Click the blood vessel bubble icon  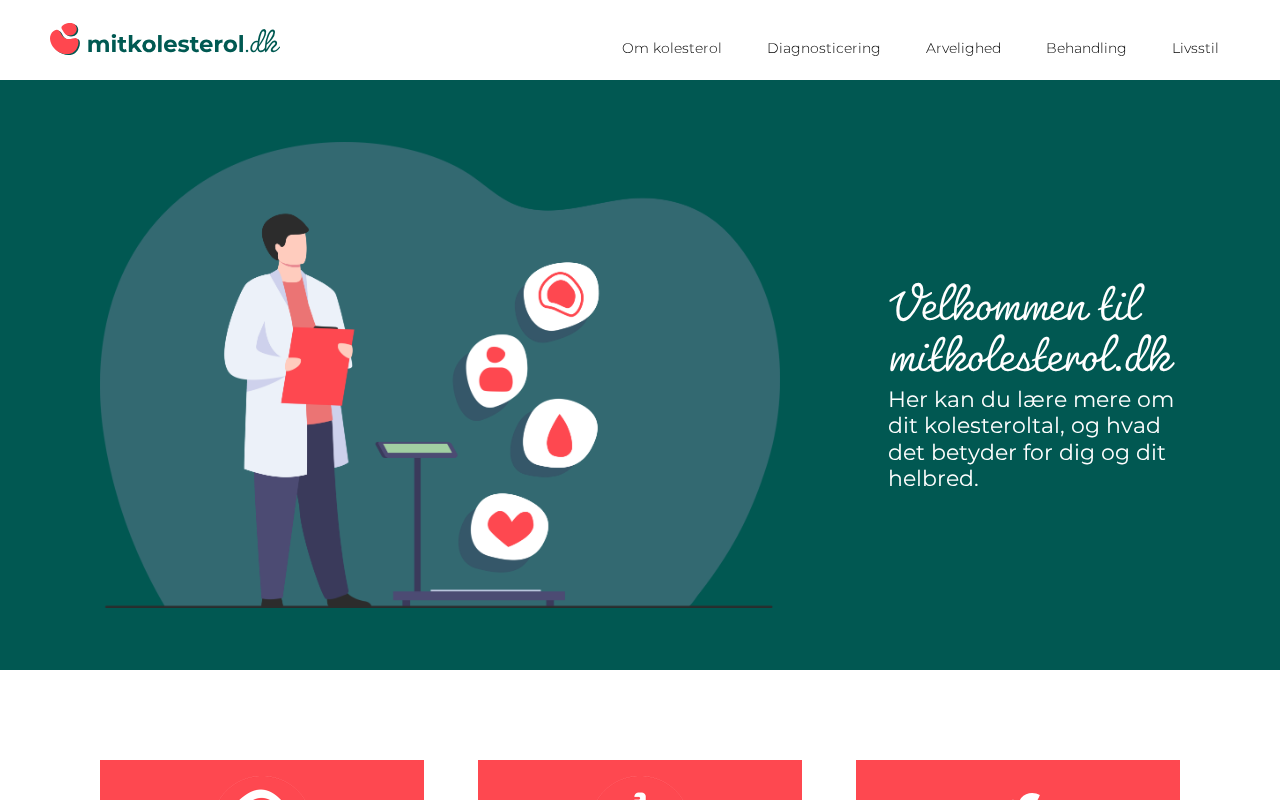pyautogui.click(x=561, y=296)
